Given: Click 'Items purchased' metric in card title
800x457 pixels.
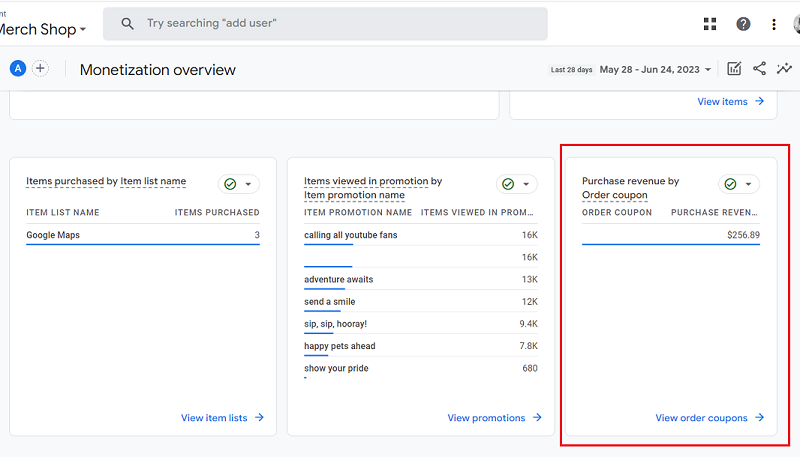Looking at the screenshot, I should [65, 181].
